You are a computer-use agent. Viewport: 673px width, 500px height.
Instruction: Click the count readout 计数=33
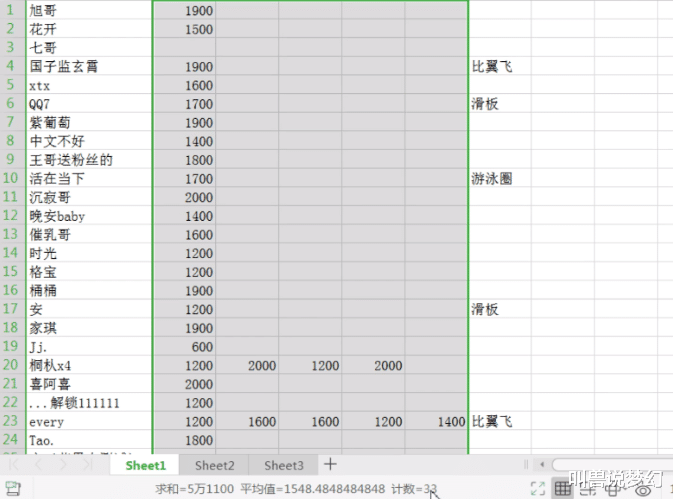414,489
